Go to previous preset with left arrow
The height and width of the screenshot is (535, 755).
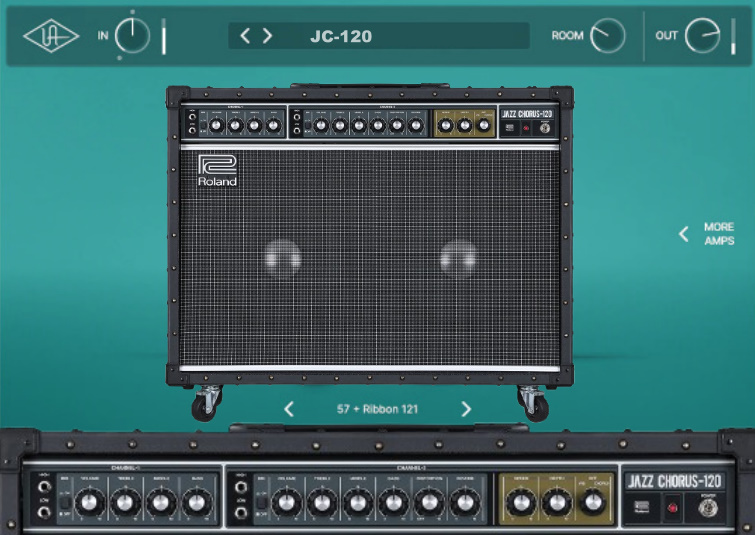pyautogui.click(x=245, y=37)
